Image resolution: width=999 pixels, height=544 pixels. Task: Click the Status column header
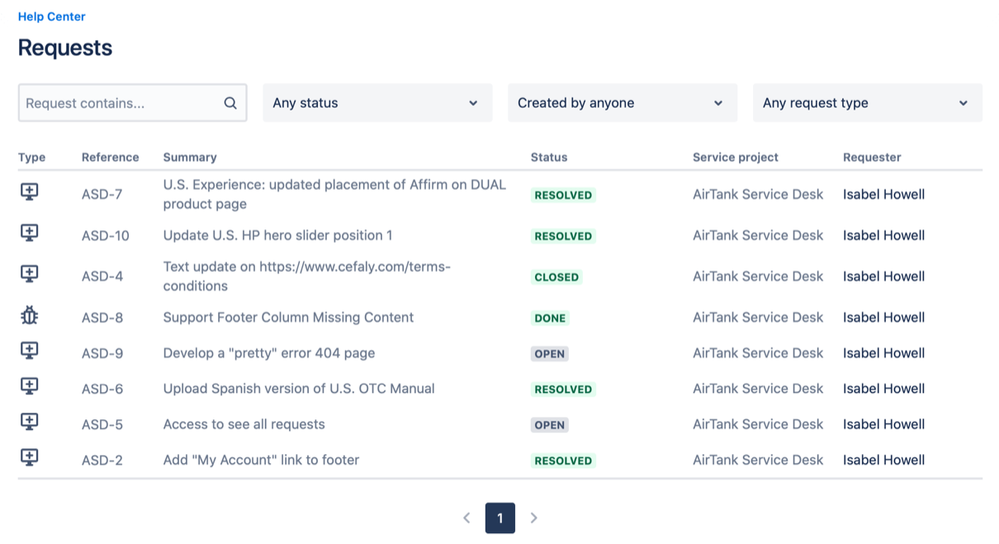(549, 157)
